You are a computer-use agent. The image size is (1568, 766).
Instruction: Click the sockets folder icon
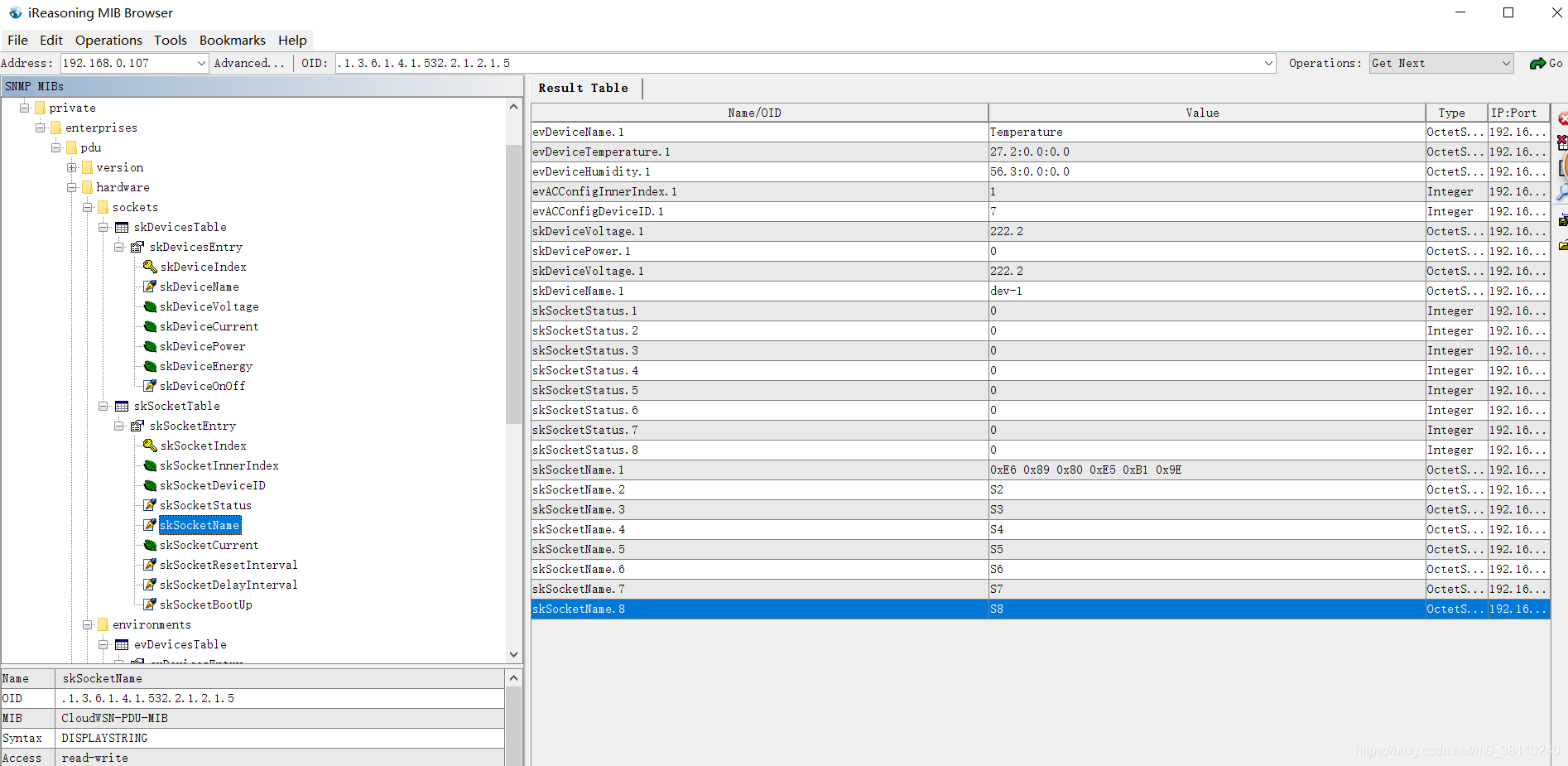click(x=103, y=207)
